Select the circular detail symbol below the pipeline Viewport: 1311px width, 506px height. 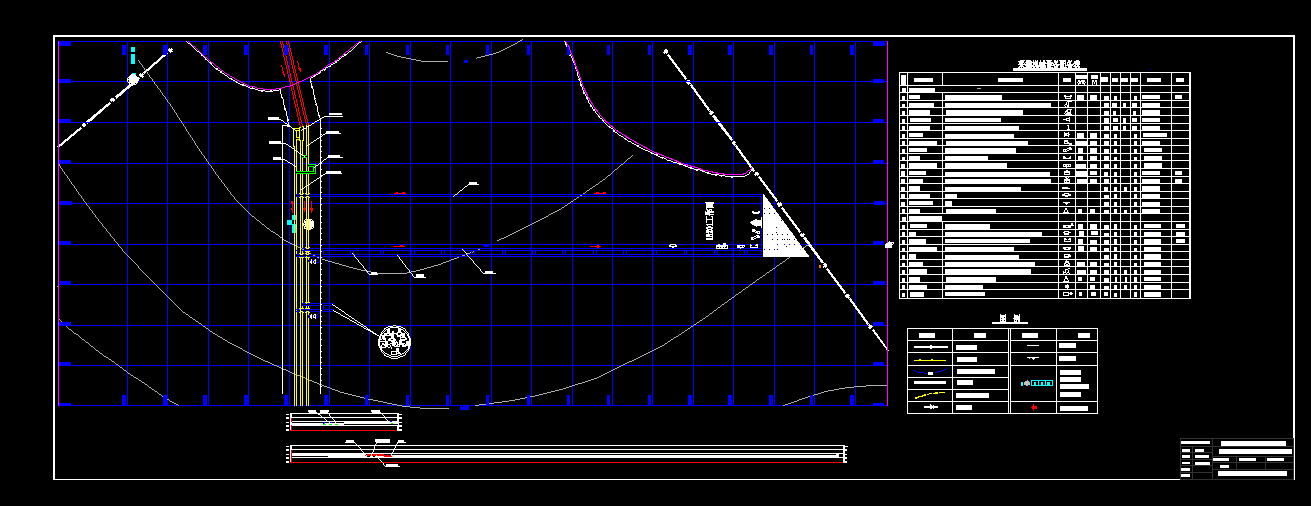394,342
